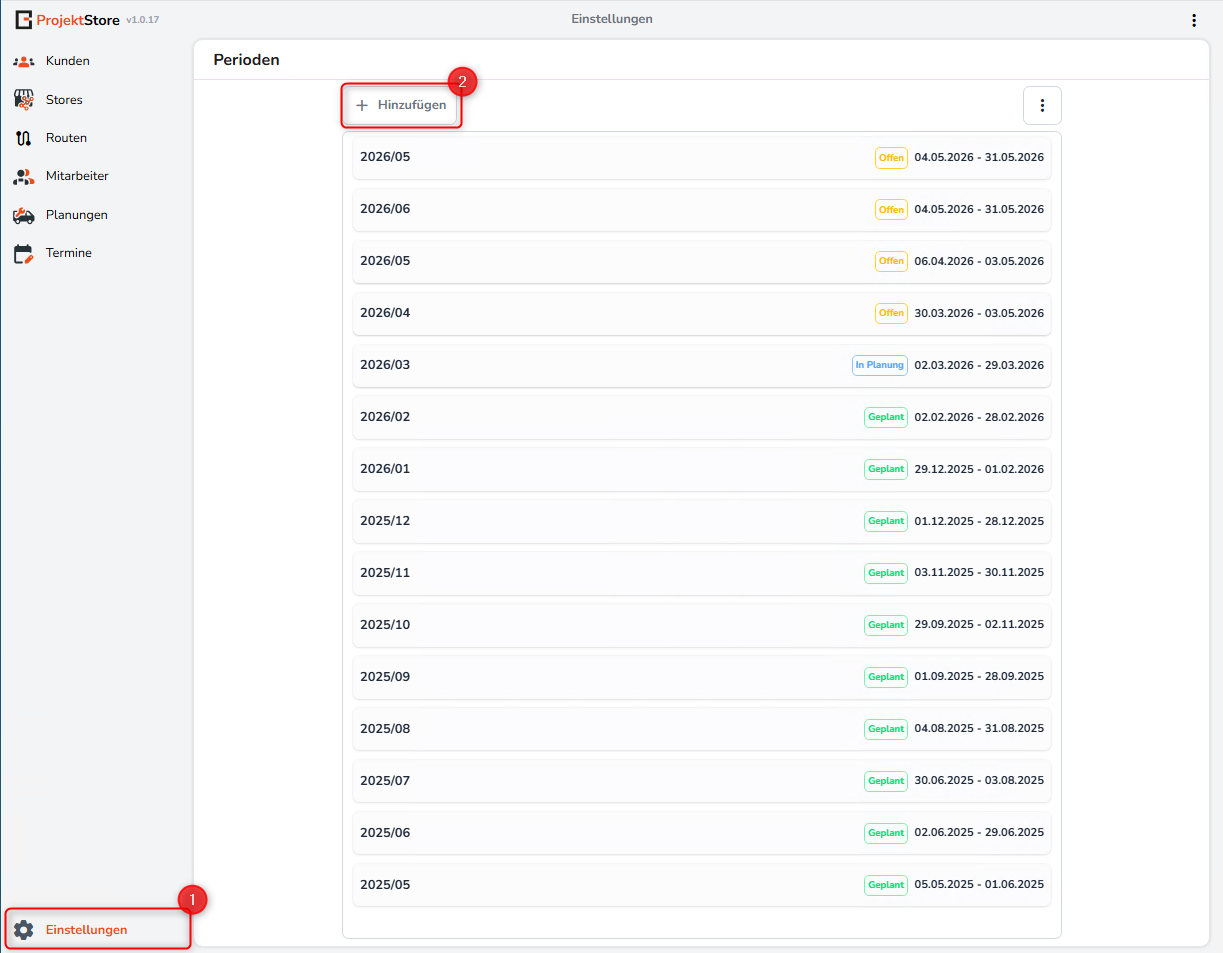Click the Stores shop icon

click(x=23, y=99)
